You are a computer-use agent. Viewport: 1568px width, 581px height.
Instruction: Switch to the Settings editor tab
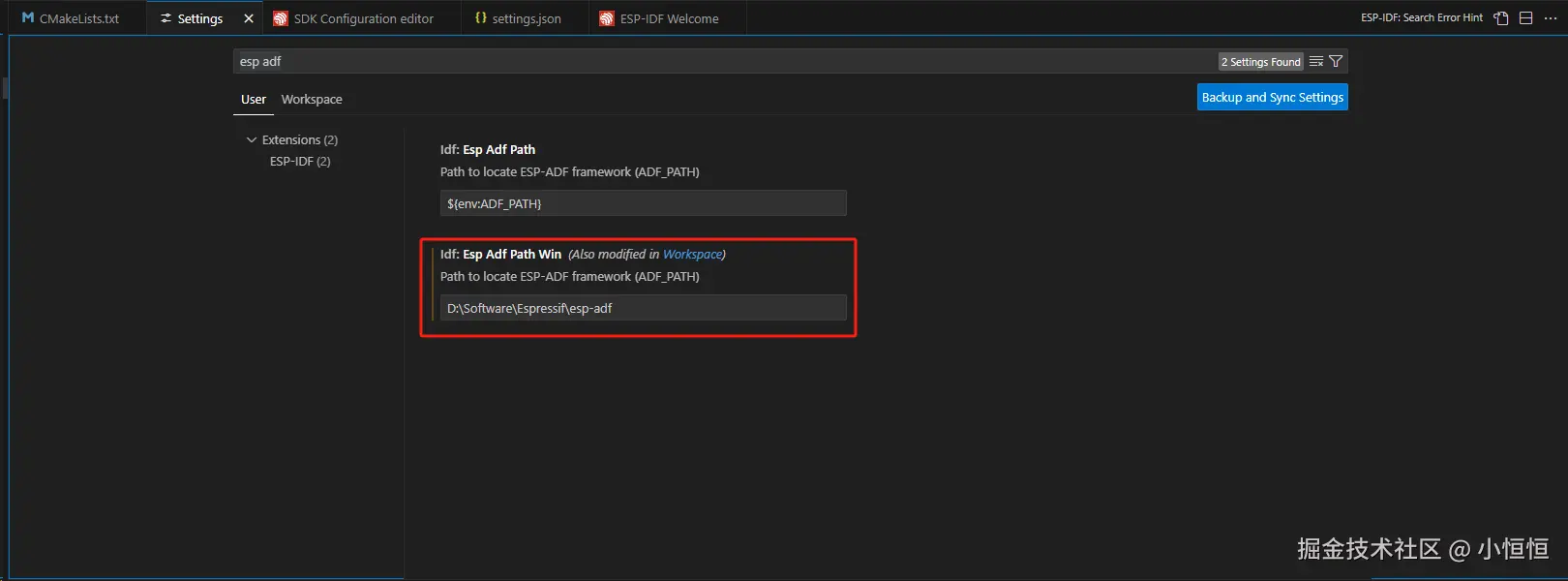(200, 18)
